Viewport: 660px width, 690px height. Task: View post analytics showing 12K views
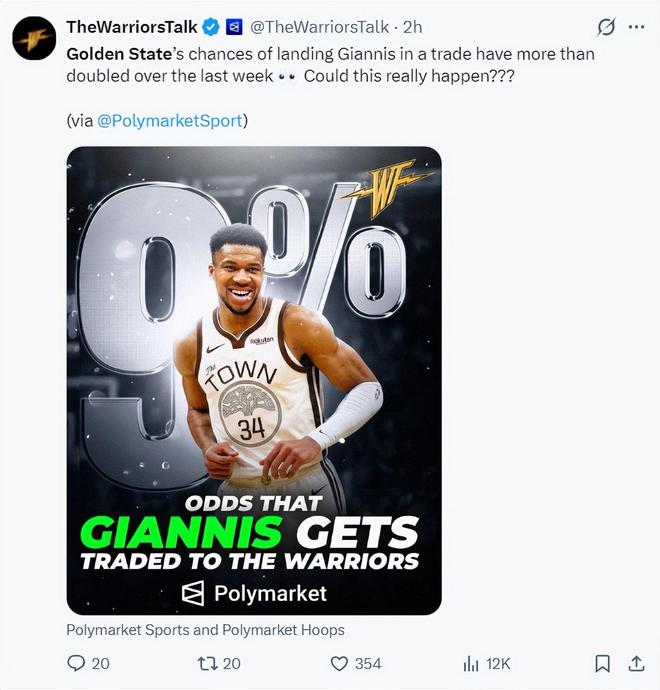click(471, 663)
